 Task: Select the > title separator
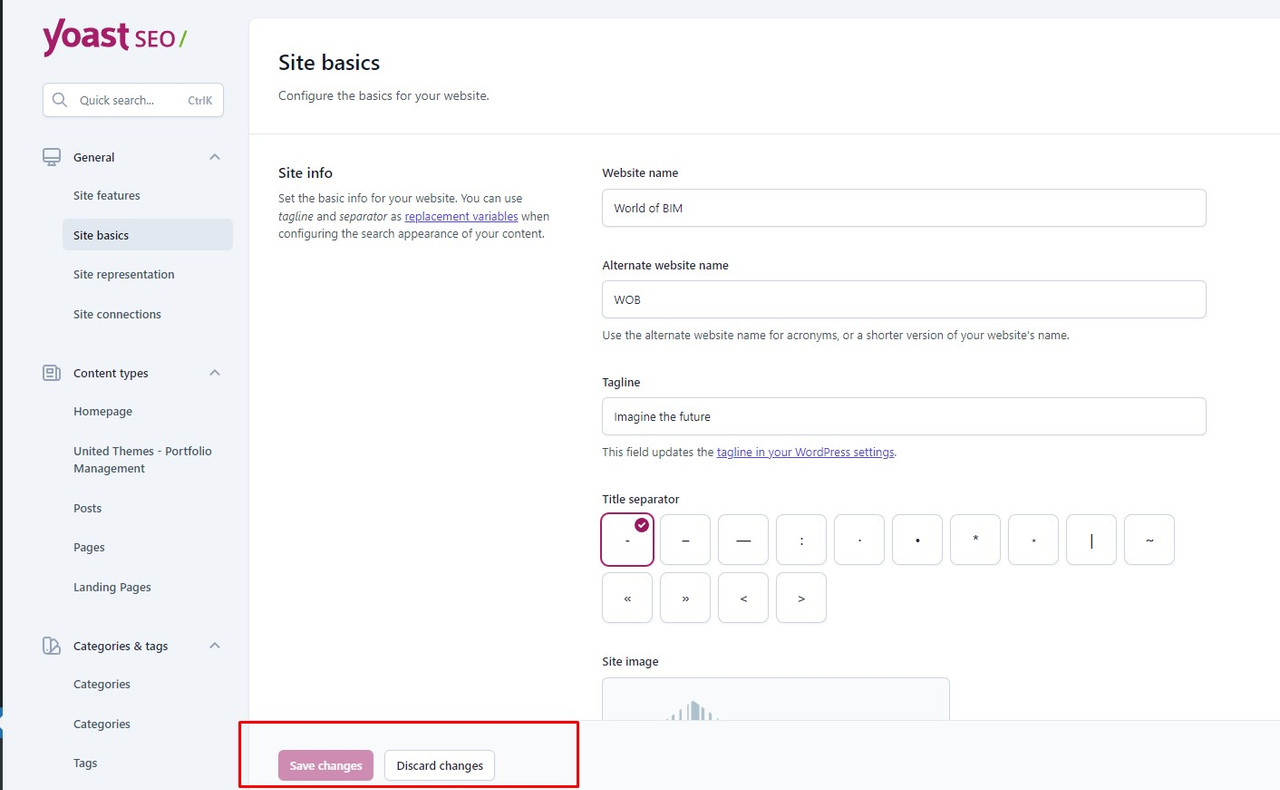click(x=801, y=598)
